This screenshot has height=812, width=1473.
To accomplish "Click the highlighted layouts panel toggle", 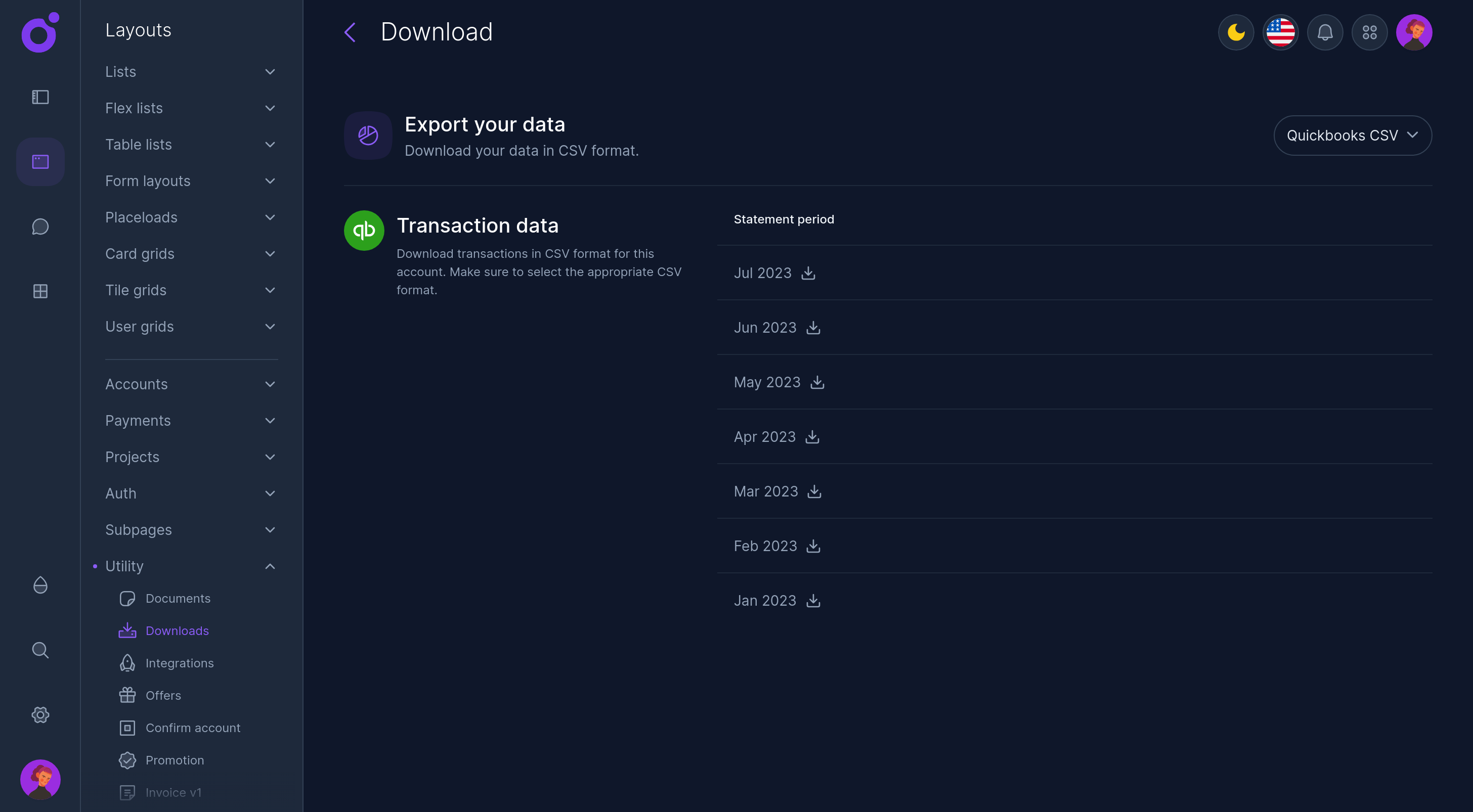I will 40,162.
